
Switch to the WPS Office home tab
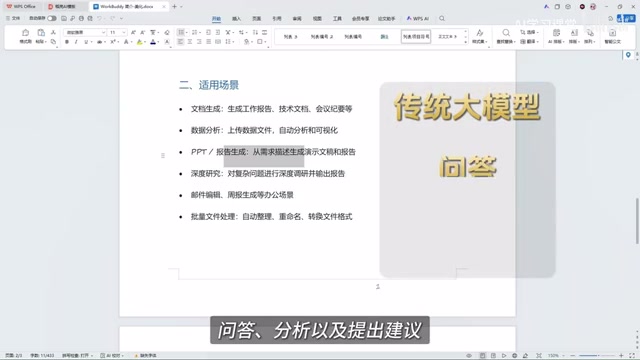tap(21, 7)
